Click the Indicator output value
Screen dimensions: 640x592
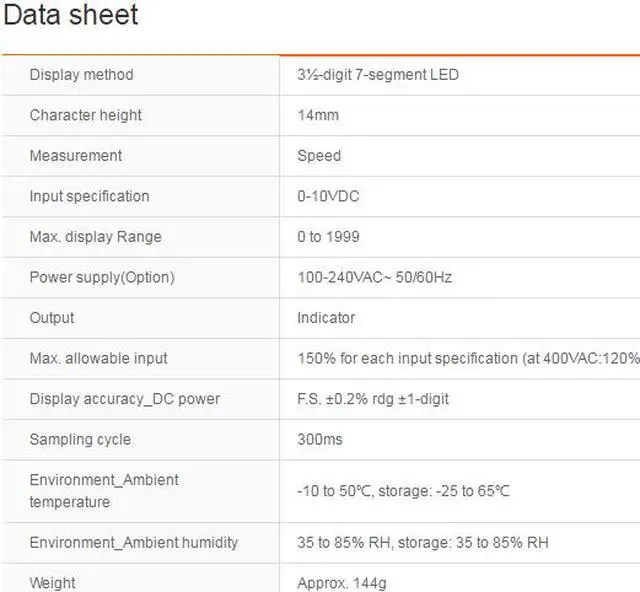pyautogui.click(x=326, y=318)
